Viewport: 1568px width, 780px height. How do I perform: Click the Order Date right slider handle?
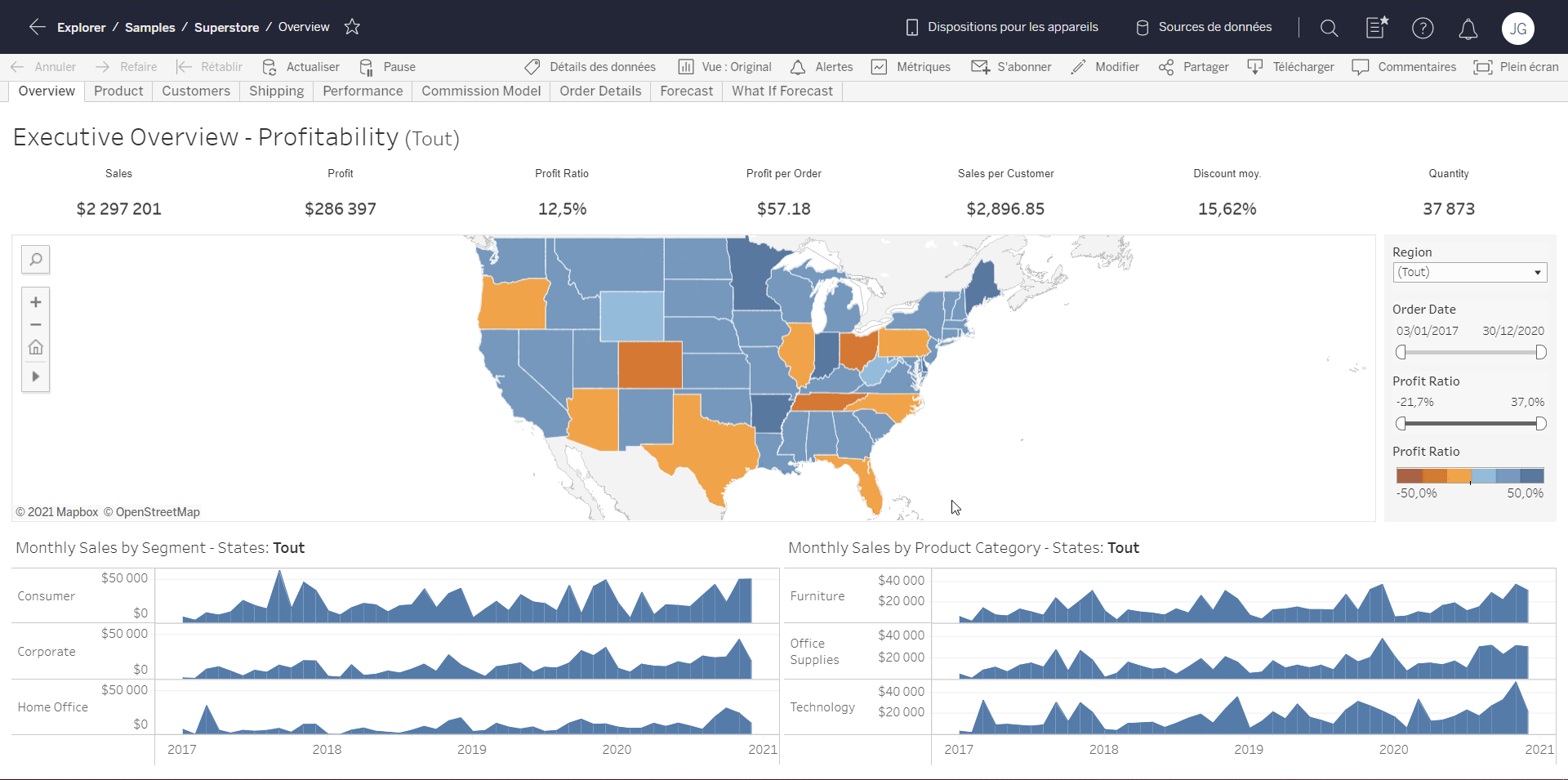tap(1540, 352)
